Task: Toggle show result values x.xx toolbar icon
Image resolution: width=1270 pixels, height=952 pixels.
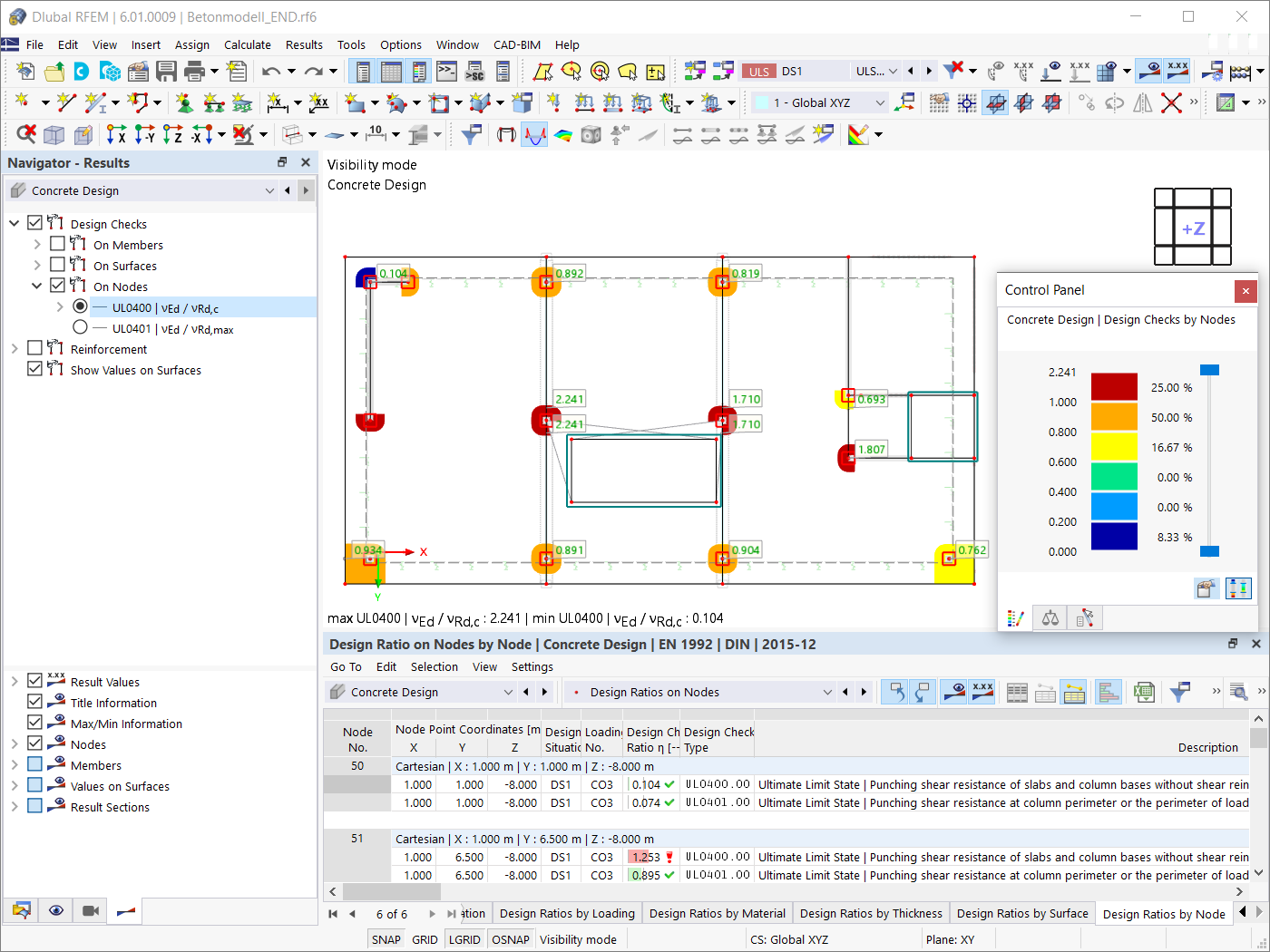Action: (1177, 70)
